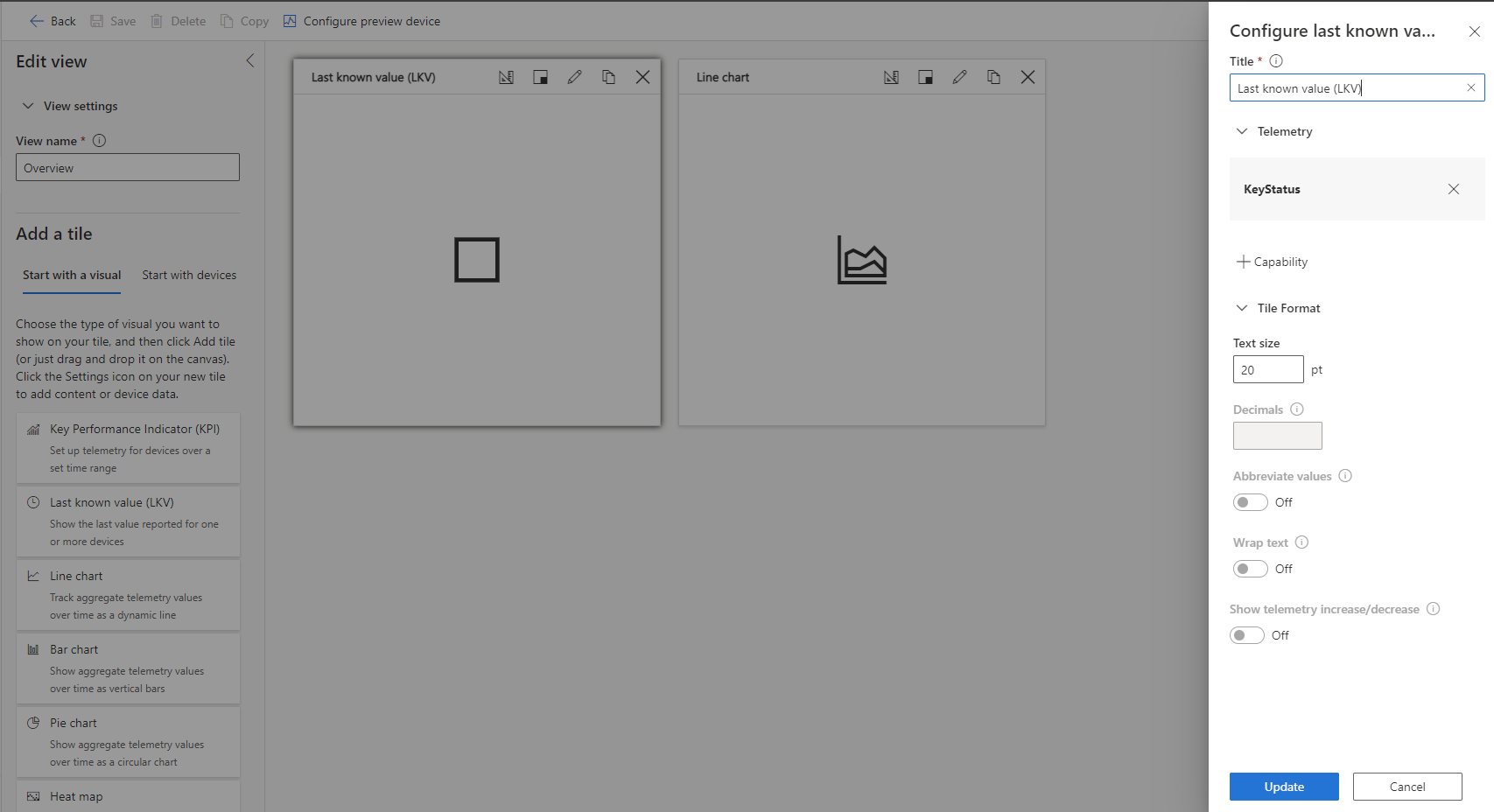Show info for telemetry increase/decrease
Viewport: 1494px width, 812px height.
pyautogui.click(x=1433, y=608)
